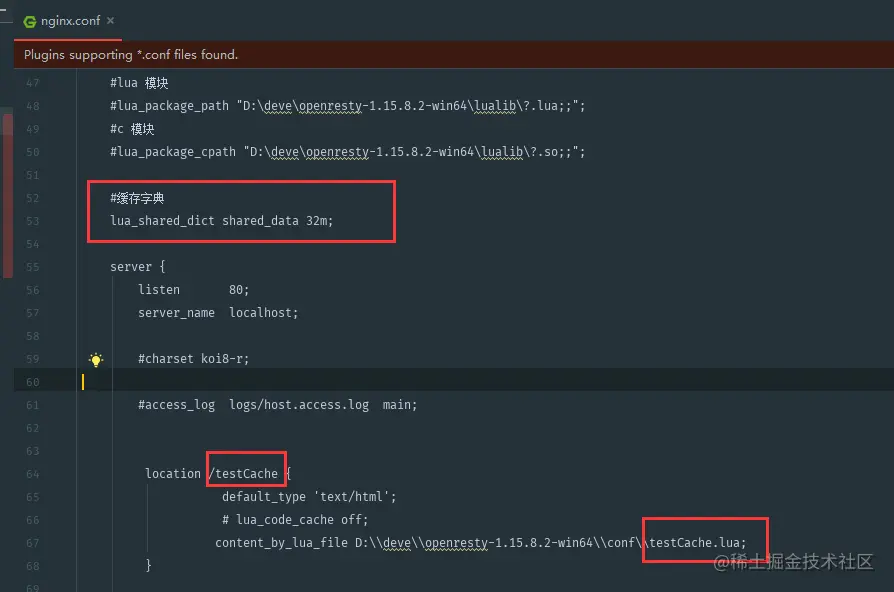Click the closing brace on line 68
The height and width of the screenshot is (592, 894).
pos(148,565)
